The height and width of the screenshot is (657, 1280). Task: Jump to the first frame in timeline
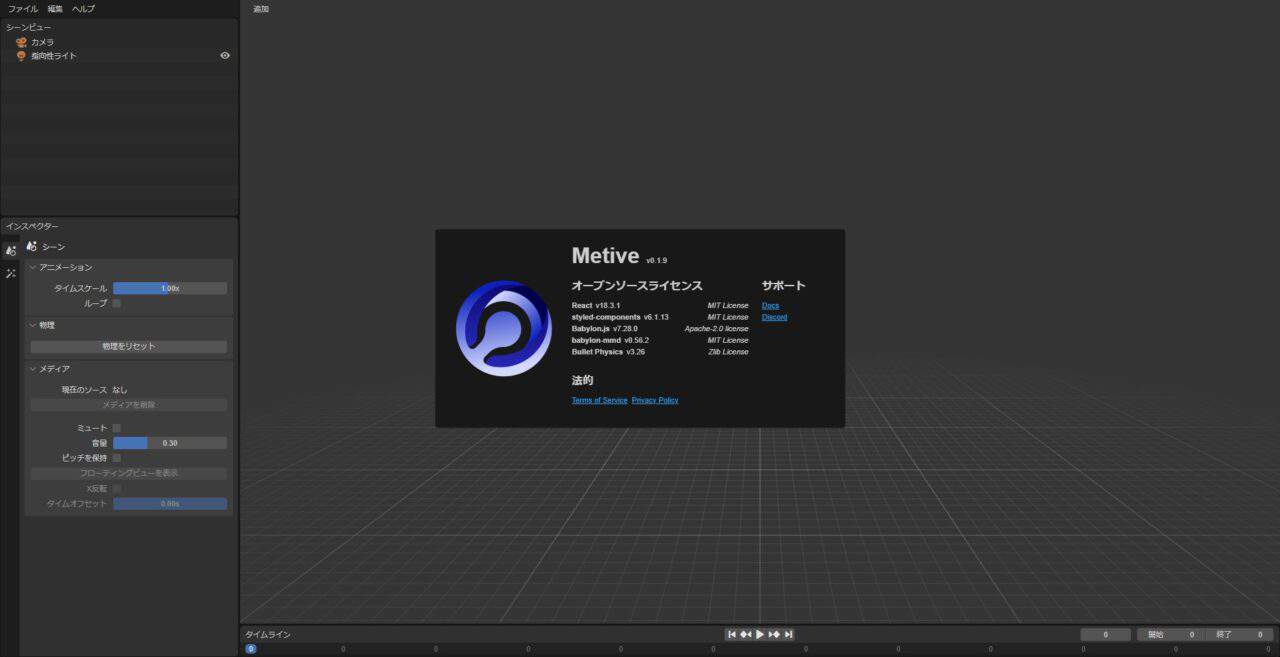(x=732, y=634)
